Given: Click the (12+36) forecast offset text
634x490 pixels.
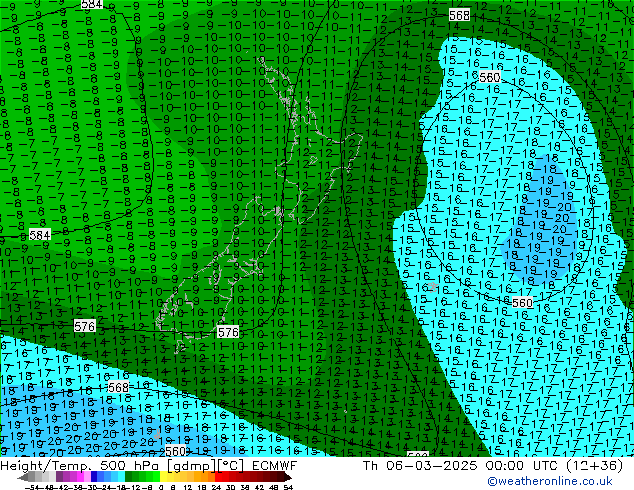Looking at the screenshot, I should coord(594,466).
